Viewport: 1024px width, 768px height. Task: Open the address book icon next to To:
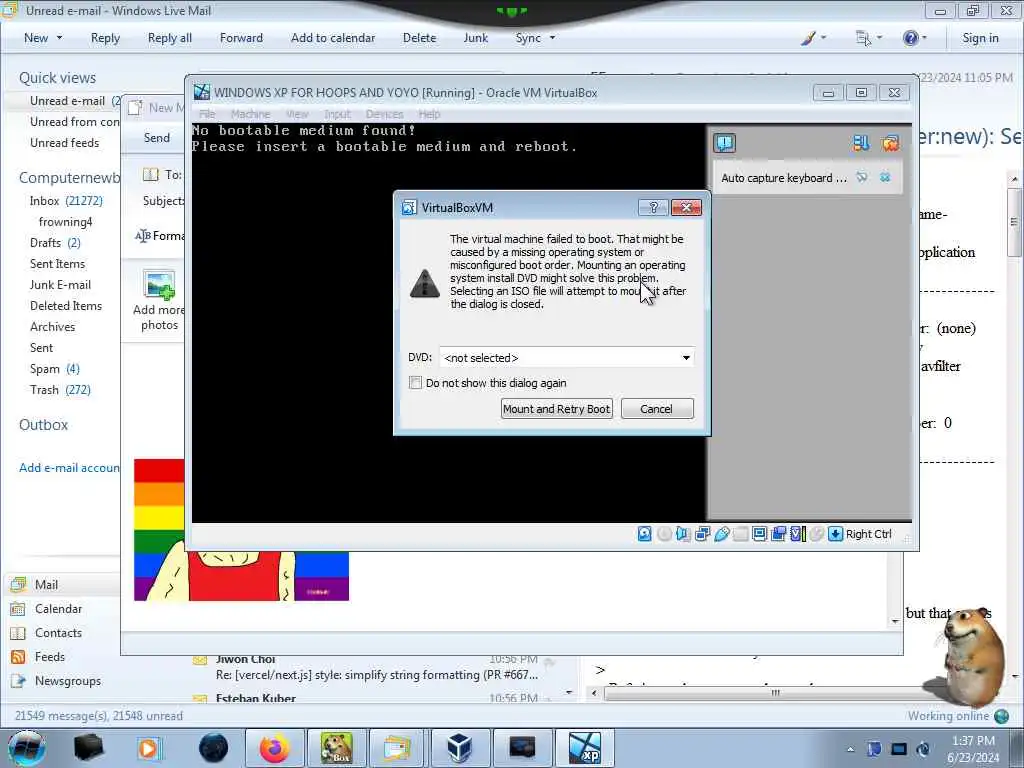(150, 174)
